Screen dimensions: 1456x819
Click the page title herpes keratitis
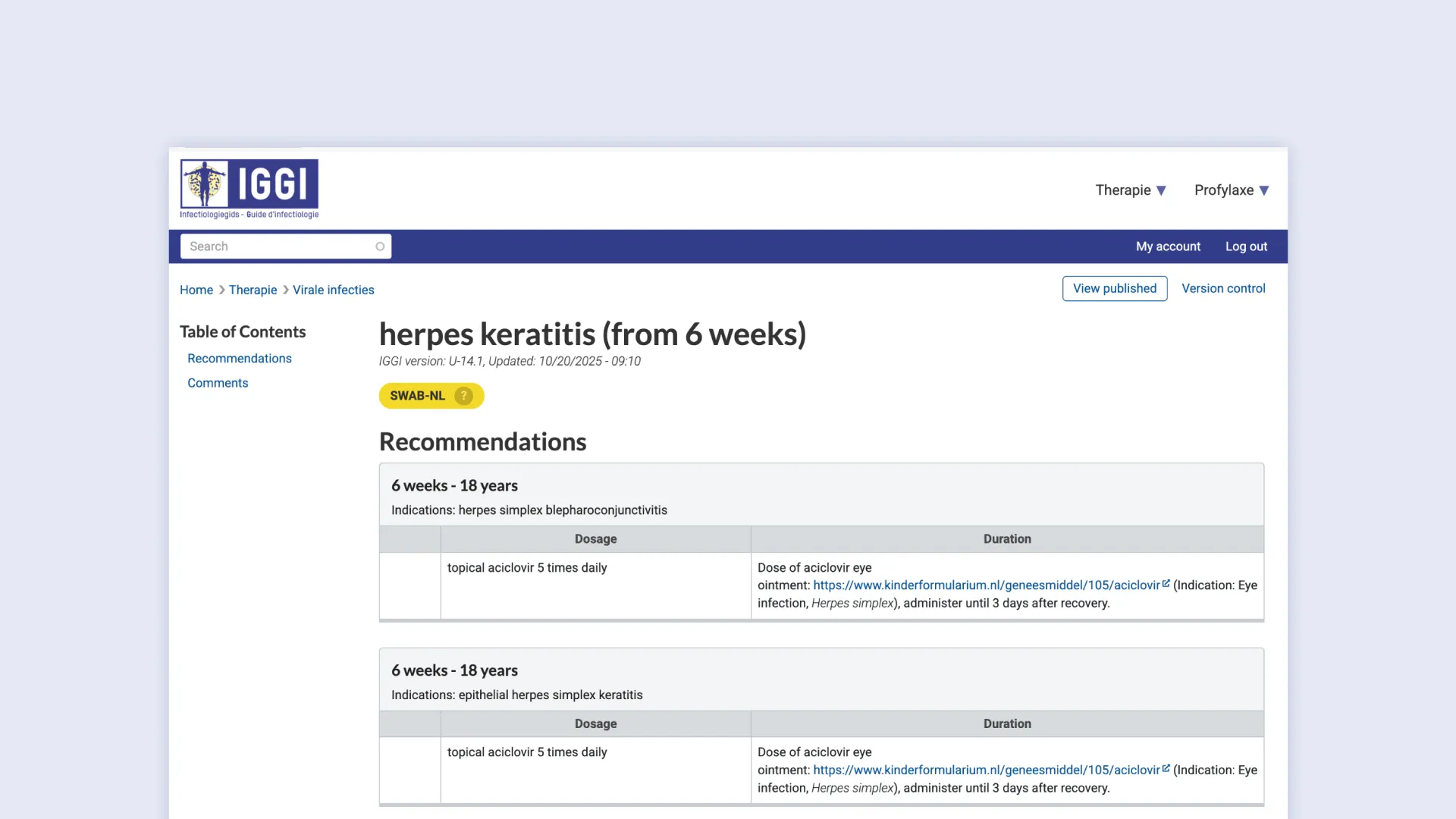592,334
